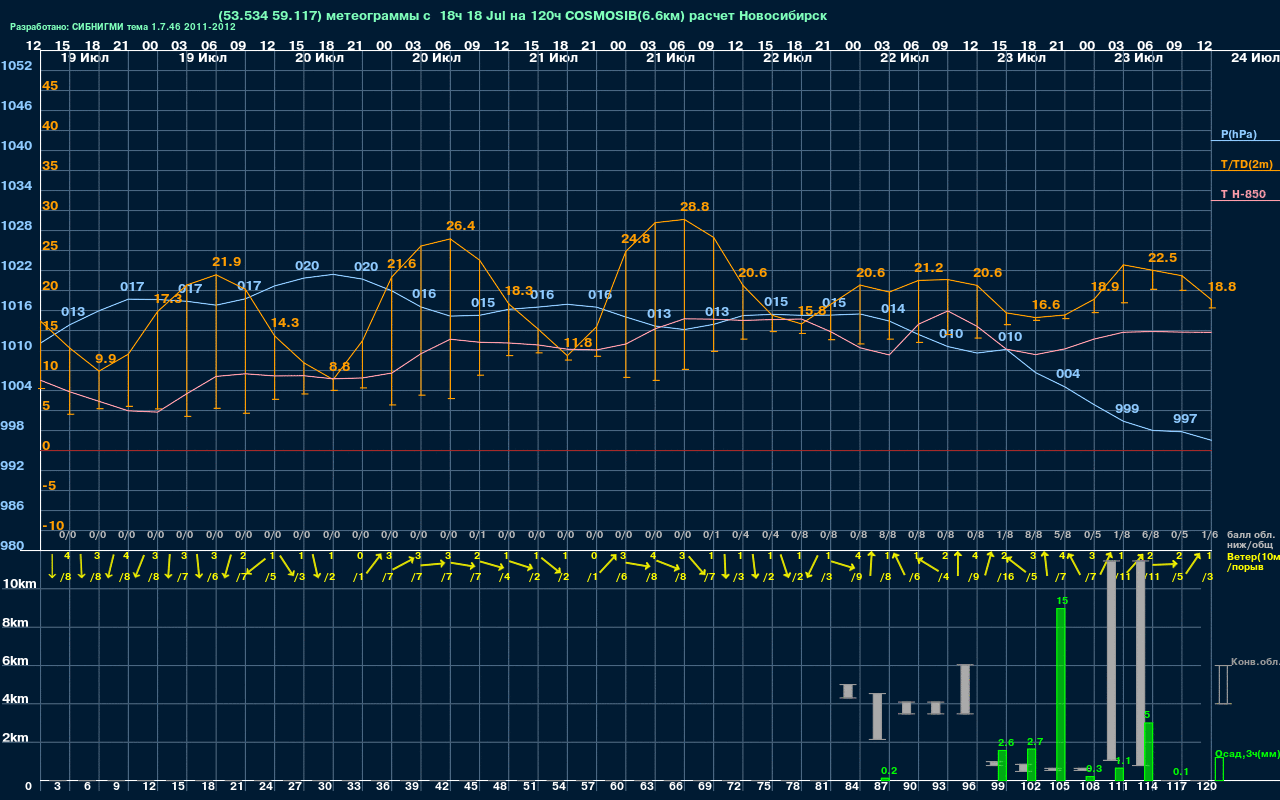Click the 997 pressure value label
Viewport: 1280px width, 800px height.
1185,418
